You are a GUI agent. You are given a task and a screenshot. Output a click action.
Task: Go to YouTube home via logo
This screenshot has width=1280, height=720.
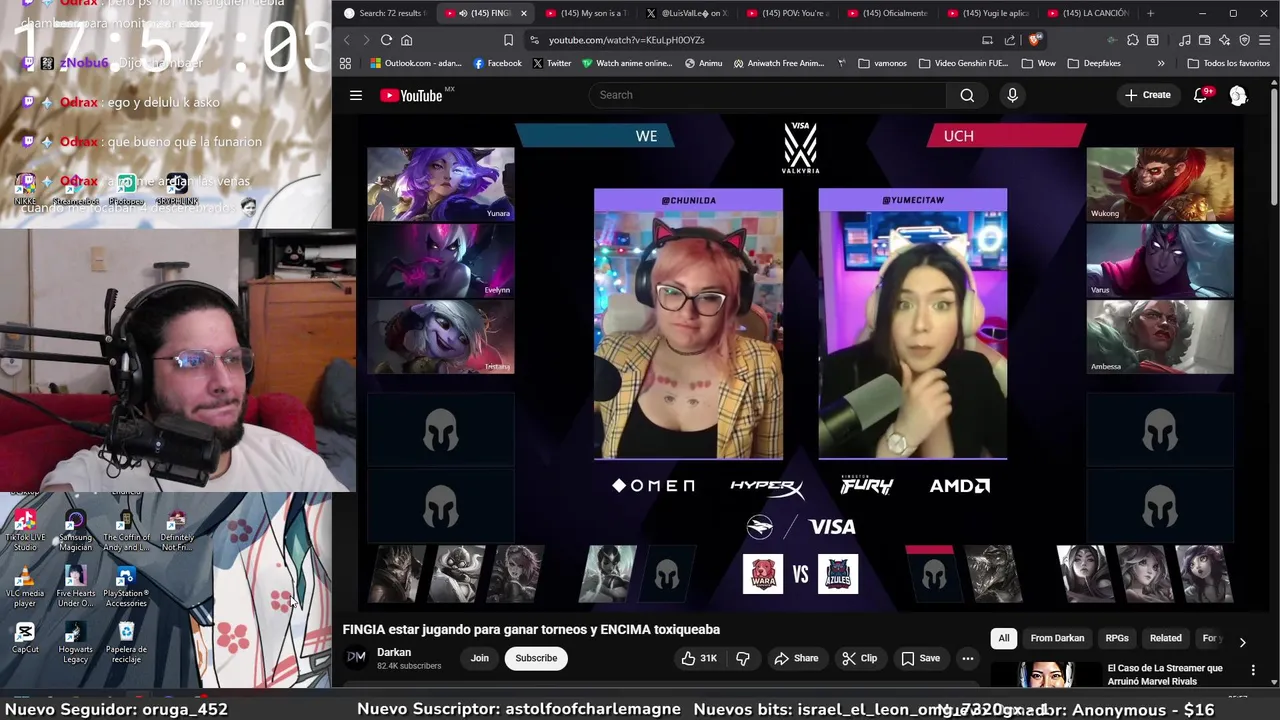pyautogui.click(x=411, y=96)
